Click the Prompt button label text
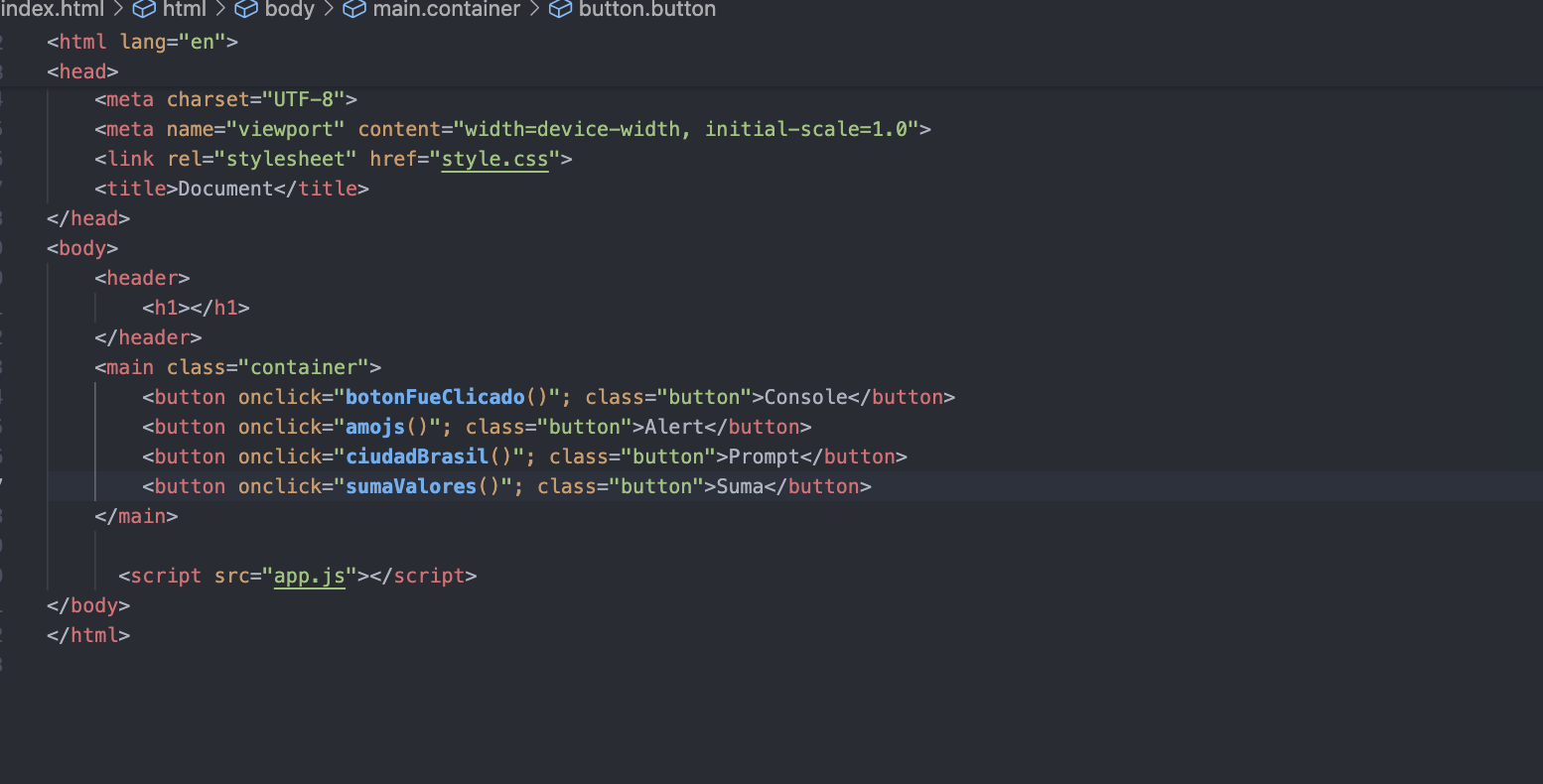 click(x=765, y=457)
